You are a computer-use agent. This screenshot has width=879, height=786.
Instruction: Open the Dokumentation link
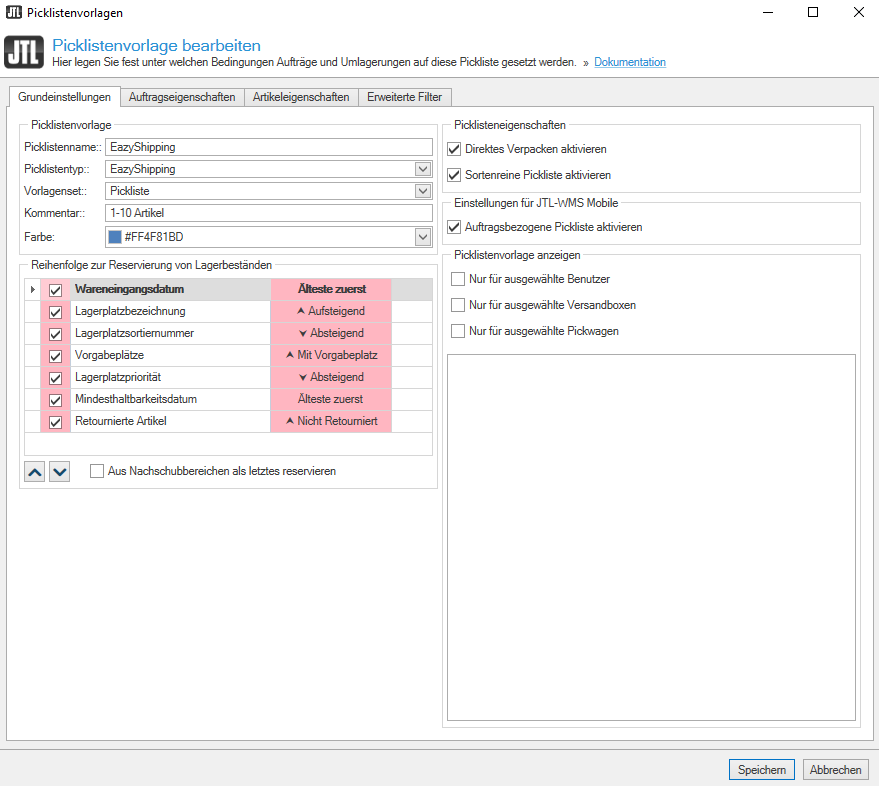pos(630,62)
